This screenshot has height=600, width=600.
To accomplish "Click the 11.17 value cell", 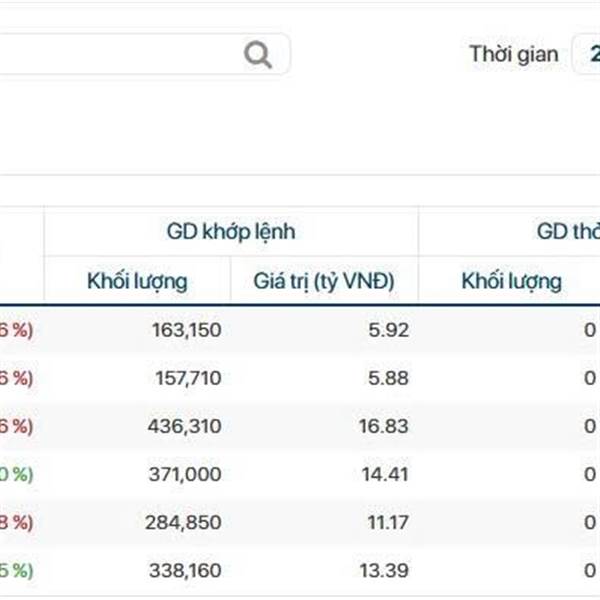I will tap(386, 522).
